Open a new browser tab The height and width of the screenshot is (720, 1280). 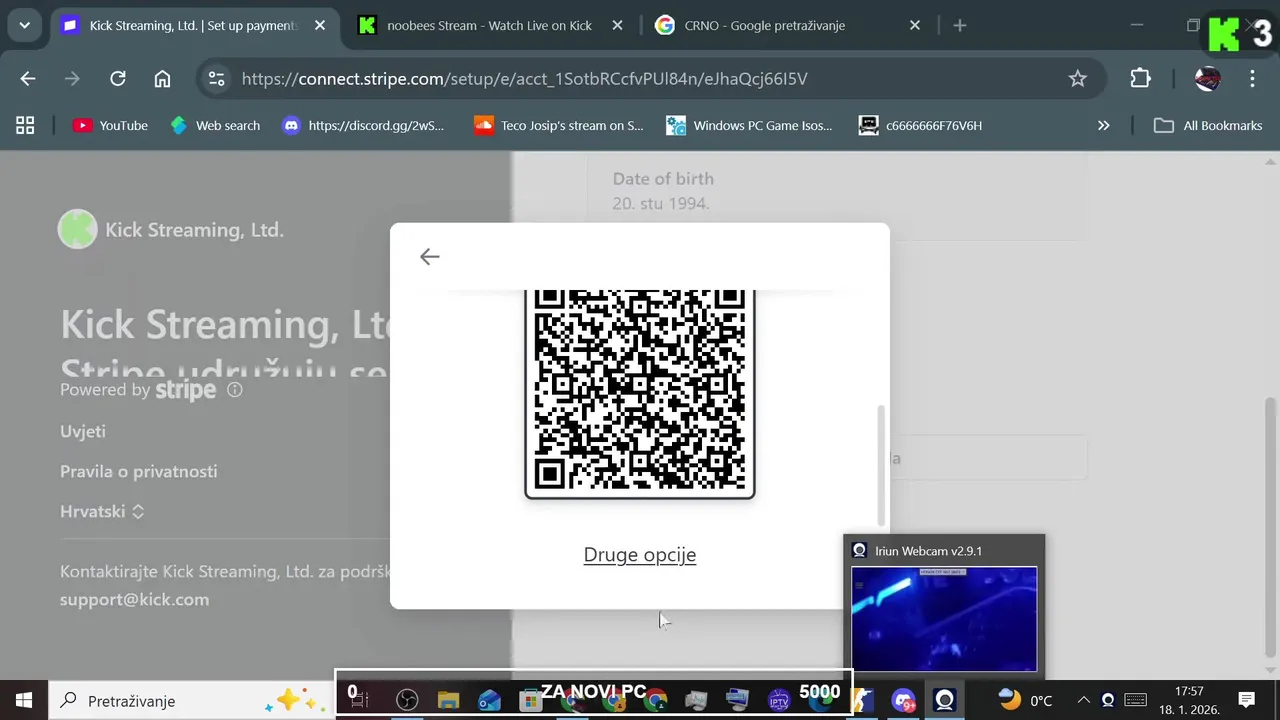pyautogui.click(x=960, y=26)
